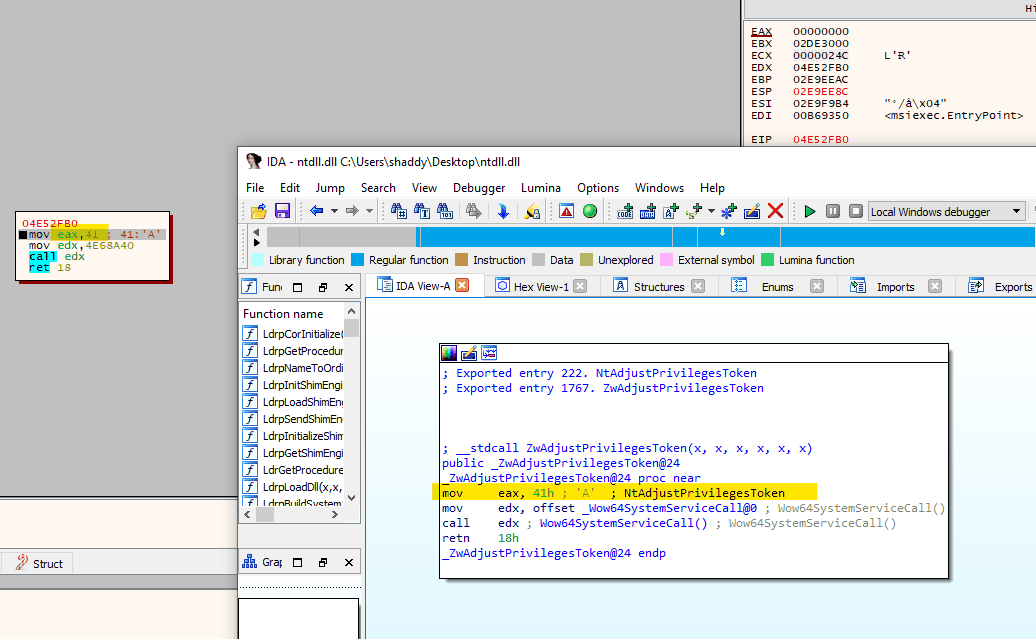Image resolution: width=1036 pixels, height=639 pixels.
Task: Close the Enums tab
Action: [x=817, y=286]
